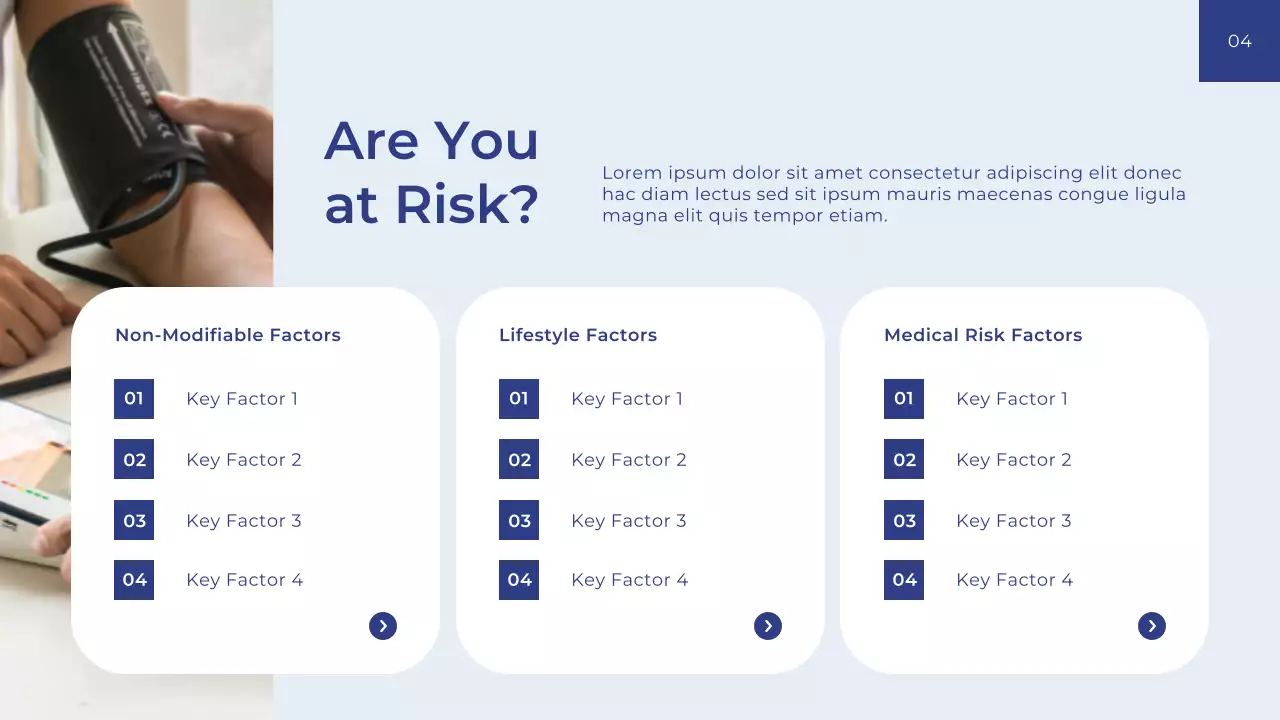Image resolution: width=1280 pixels, height=720 pixels.
Task: Click the arrow icon in Non-Modifiable Factors card
Action: click(x=383, y=626)
